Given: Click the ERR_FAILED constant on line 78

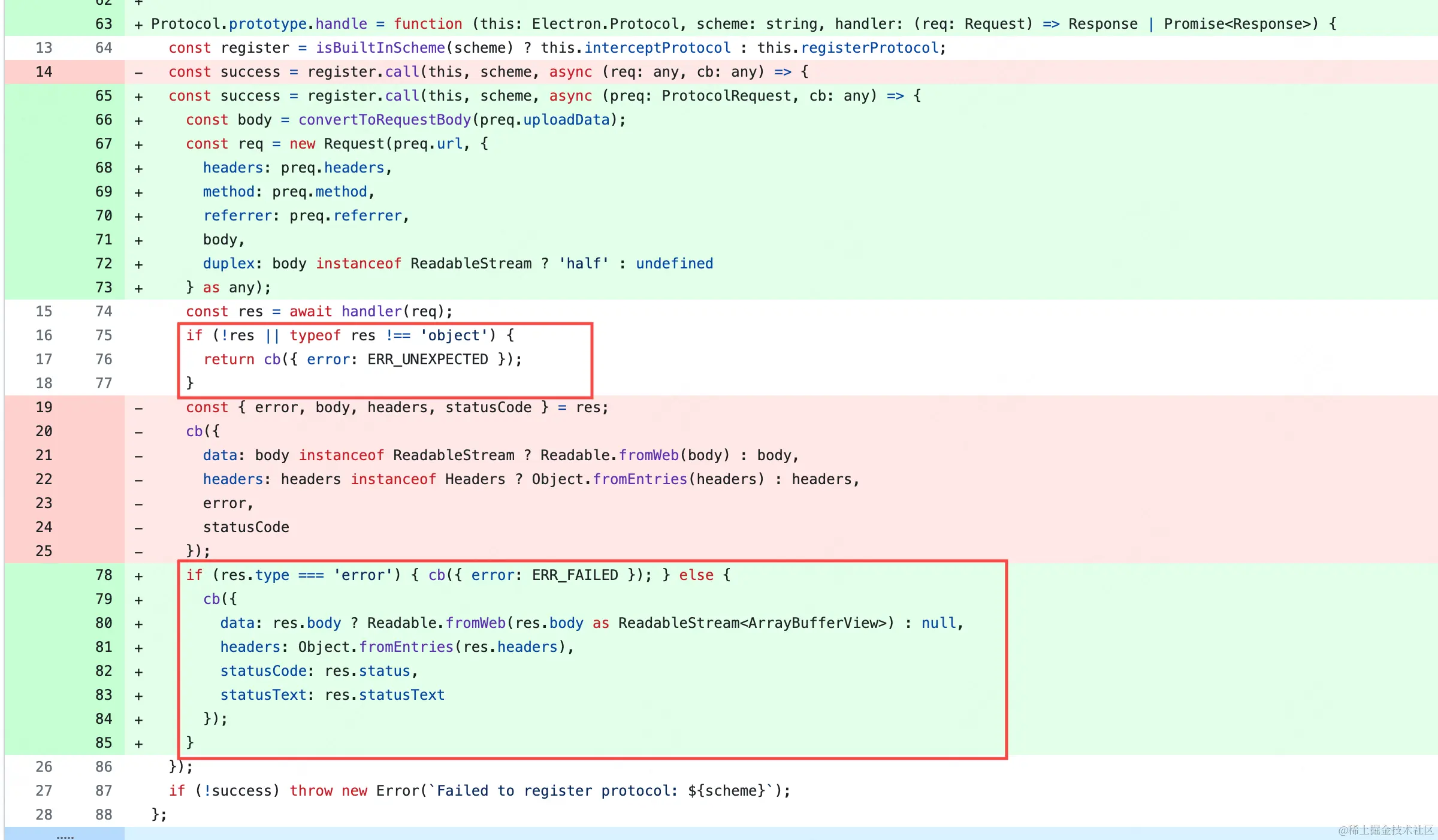Looking at the screenshot, I should point(574,575).
